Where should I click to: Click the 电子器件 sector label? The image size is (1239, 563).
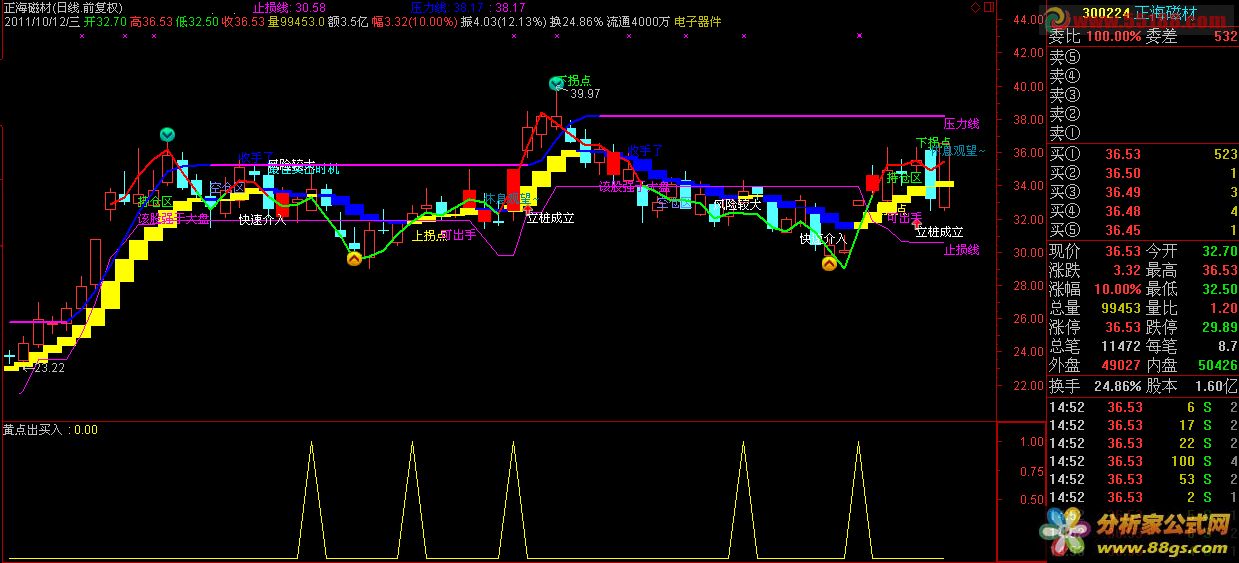coord(698,21)
